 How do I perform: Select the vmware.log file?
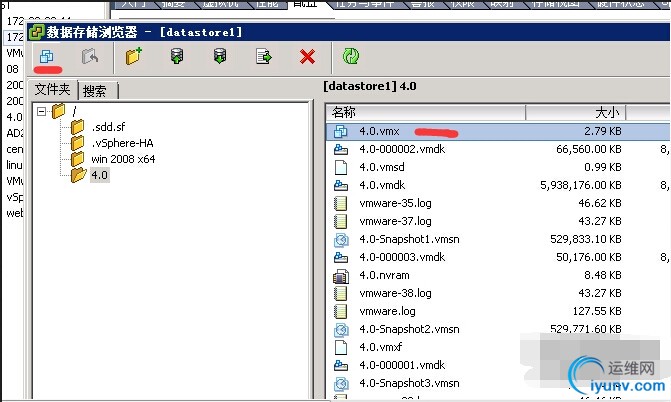click(x=387, y=311)
